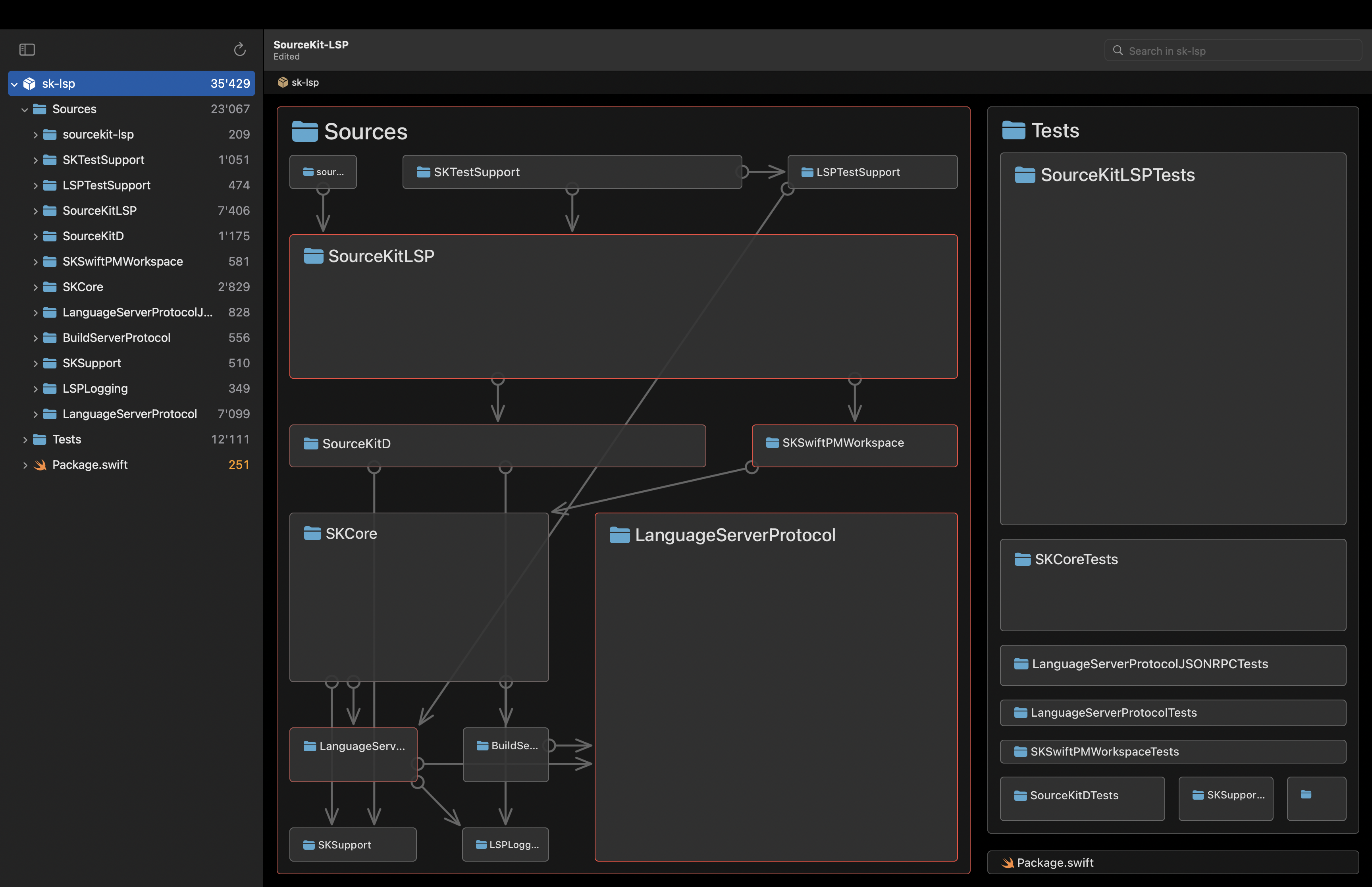Select the sour... box in Sources diagram
The image size is (1372, 887).
click(x=323, y=172)
